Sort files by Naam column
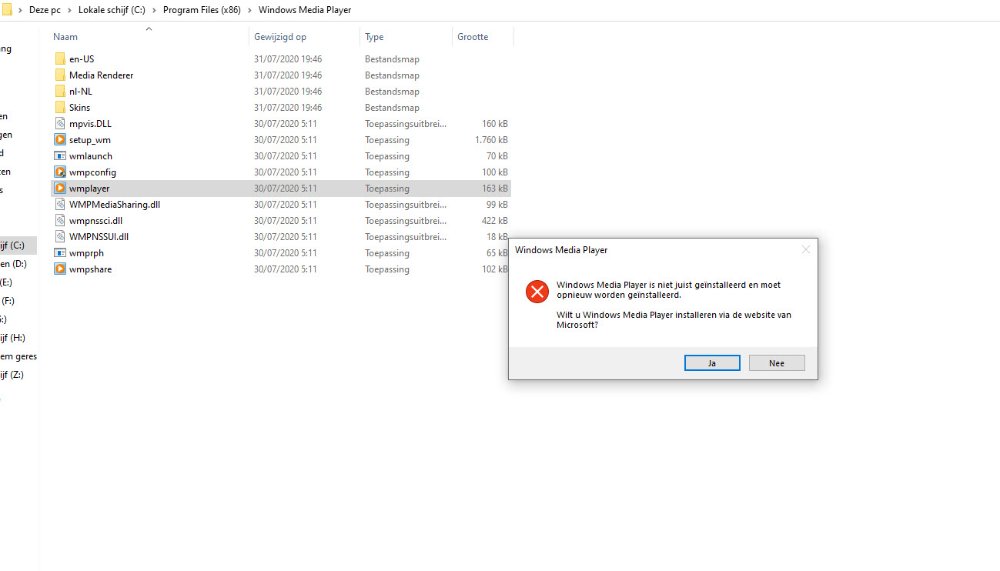The height and width of the screenshot is (571, 1000). 65,37
